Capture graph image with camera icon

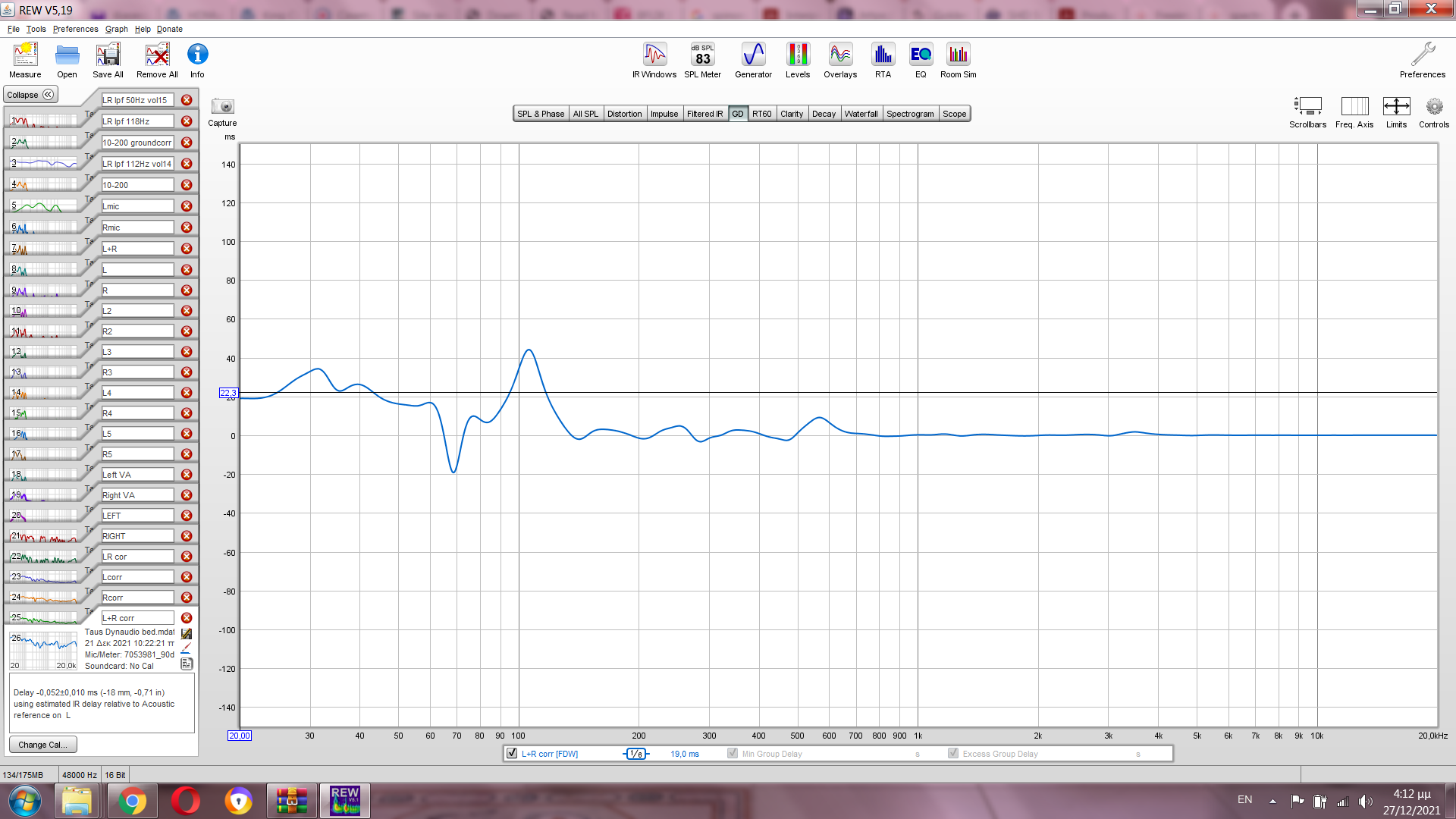(x=223, y=108)
